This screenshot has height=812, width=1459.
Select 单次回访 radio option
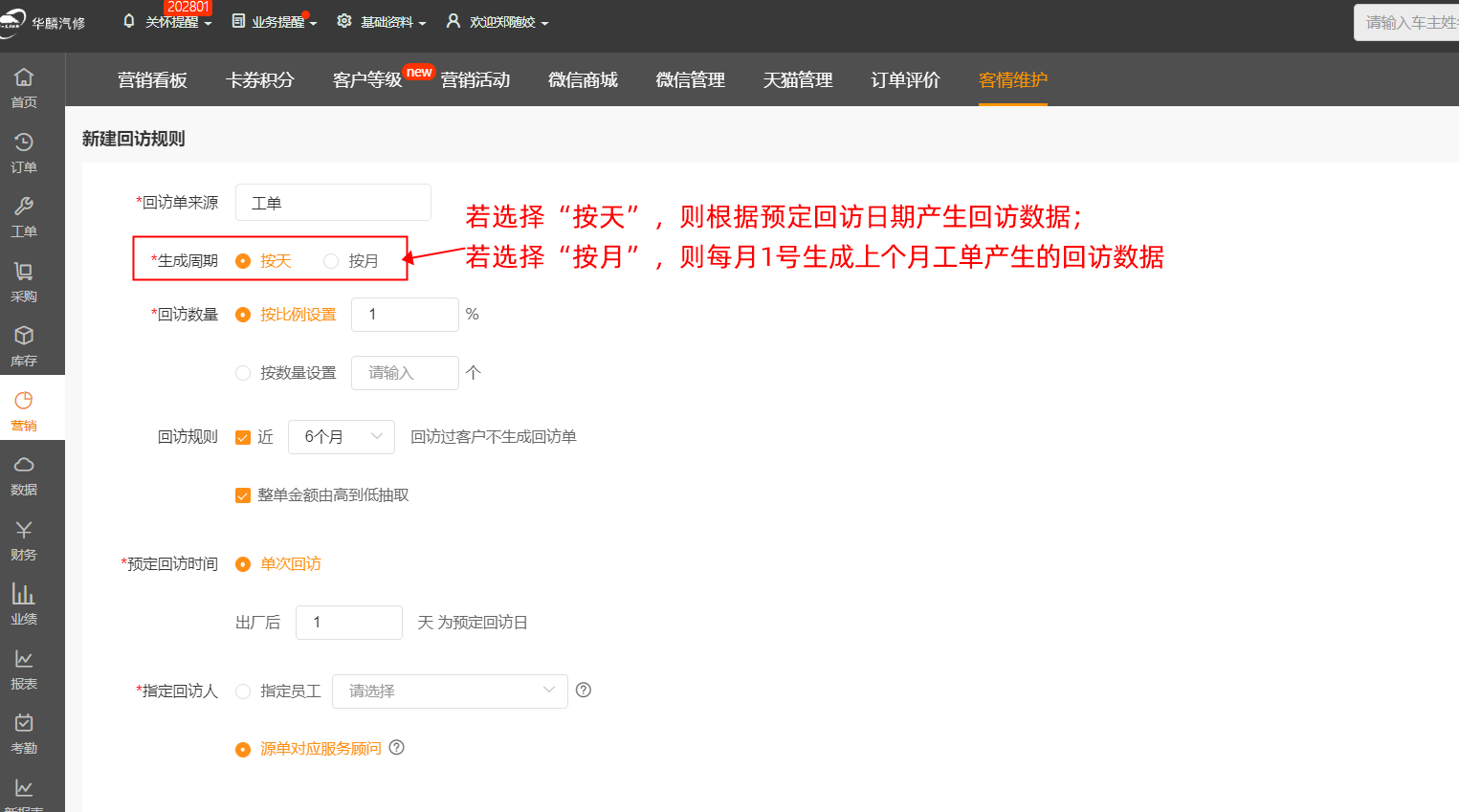point(243,564)
